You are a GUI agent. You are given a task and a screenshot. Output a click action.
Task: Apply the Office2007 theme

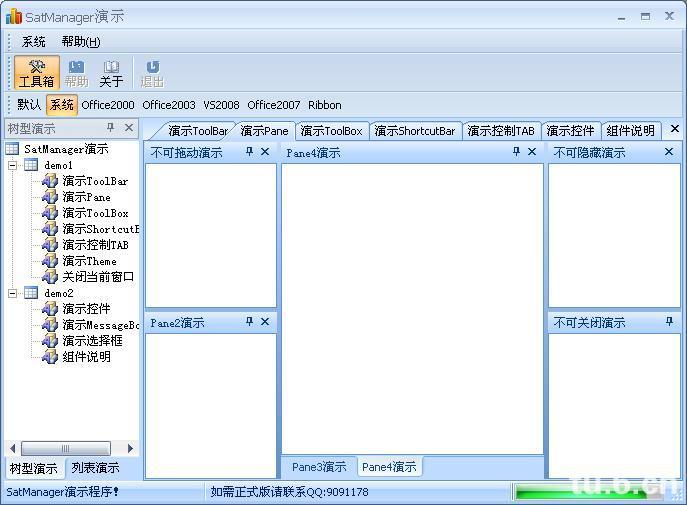(273, 105)
